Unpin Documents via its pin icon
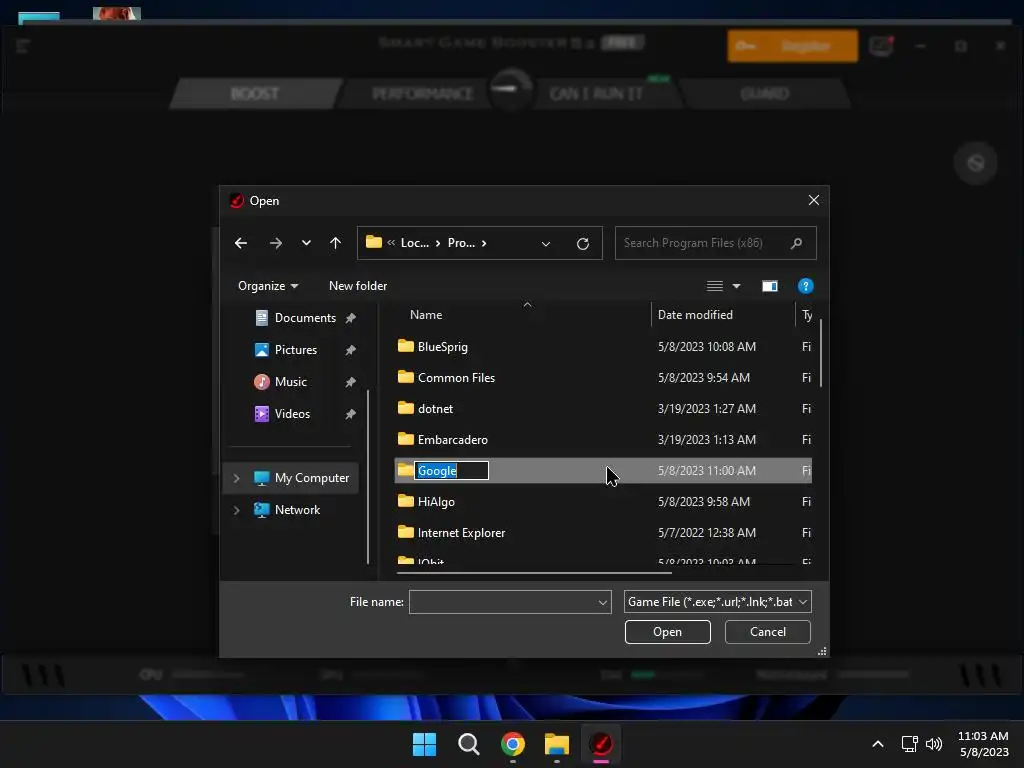Image resolution: width=1024 pixels, height=768 pixels. click(351, 318)
